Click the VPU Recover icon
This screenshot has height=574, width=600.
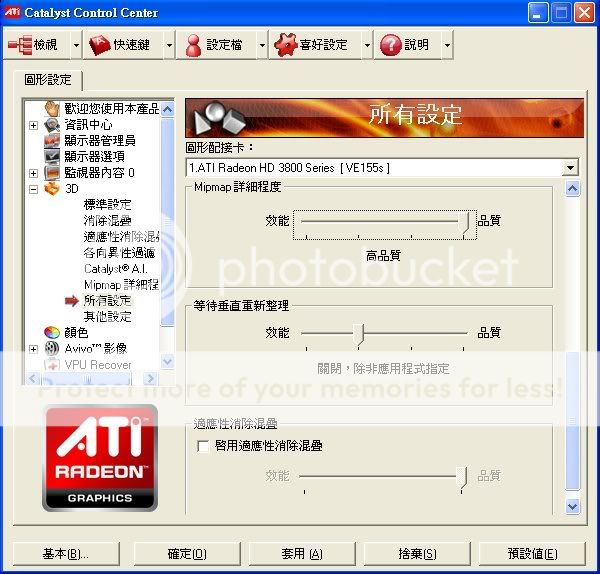pos(52,364)
